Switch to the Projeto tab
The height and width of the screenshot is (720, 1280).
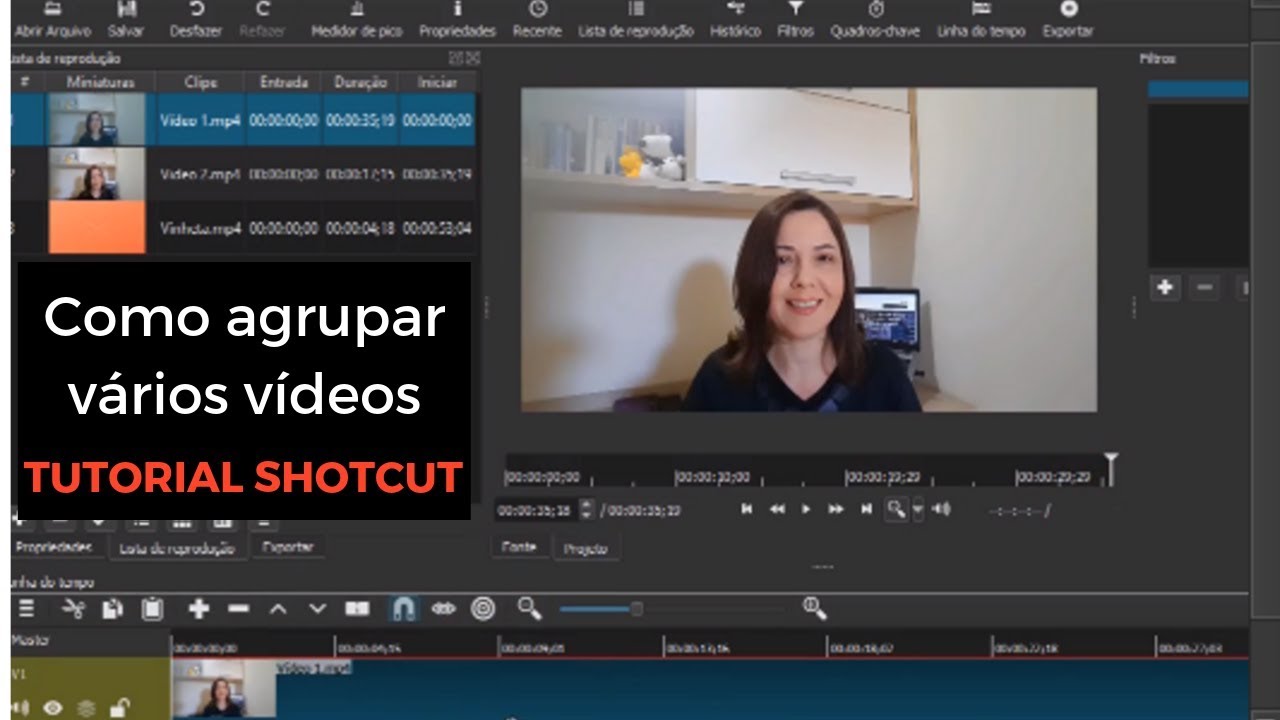click(585, 549)
